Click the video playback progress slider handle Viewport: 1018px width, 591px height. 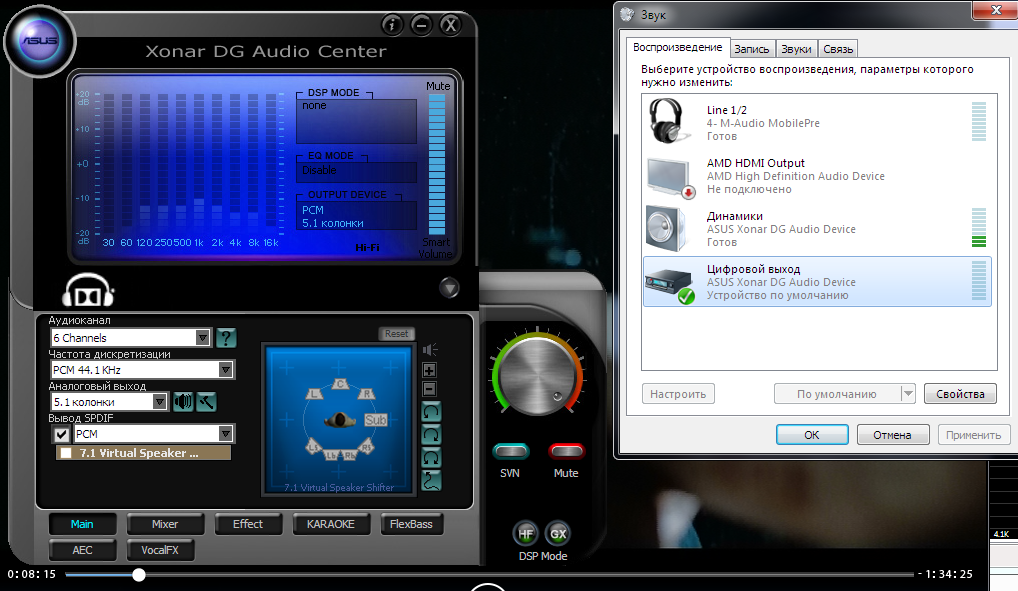click(x=139, y=574)
